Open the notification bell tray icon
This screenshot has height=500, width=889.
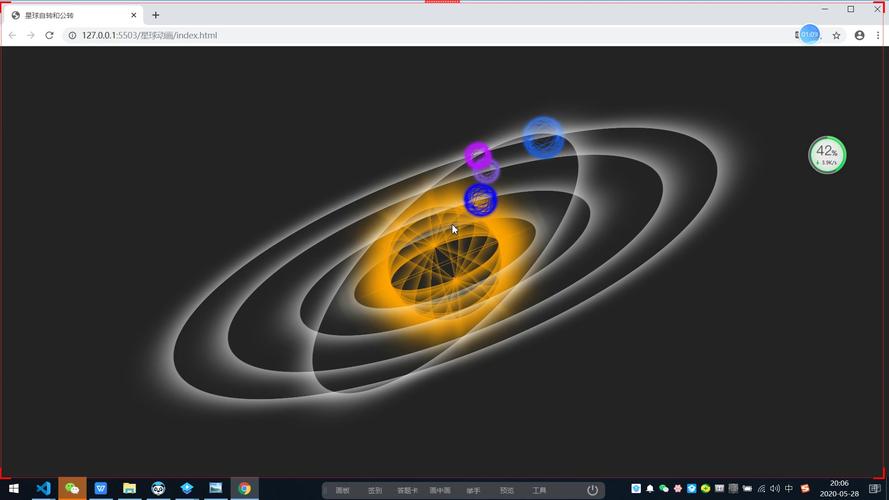point(650,489)
